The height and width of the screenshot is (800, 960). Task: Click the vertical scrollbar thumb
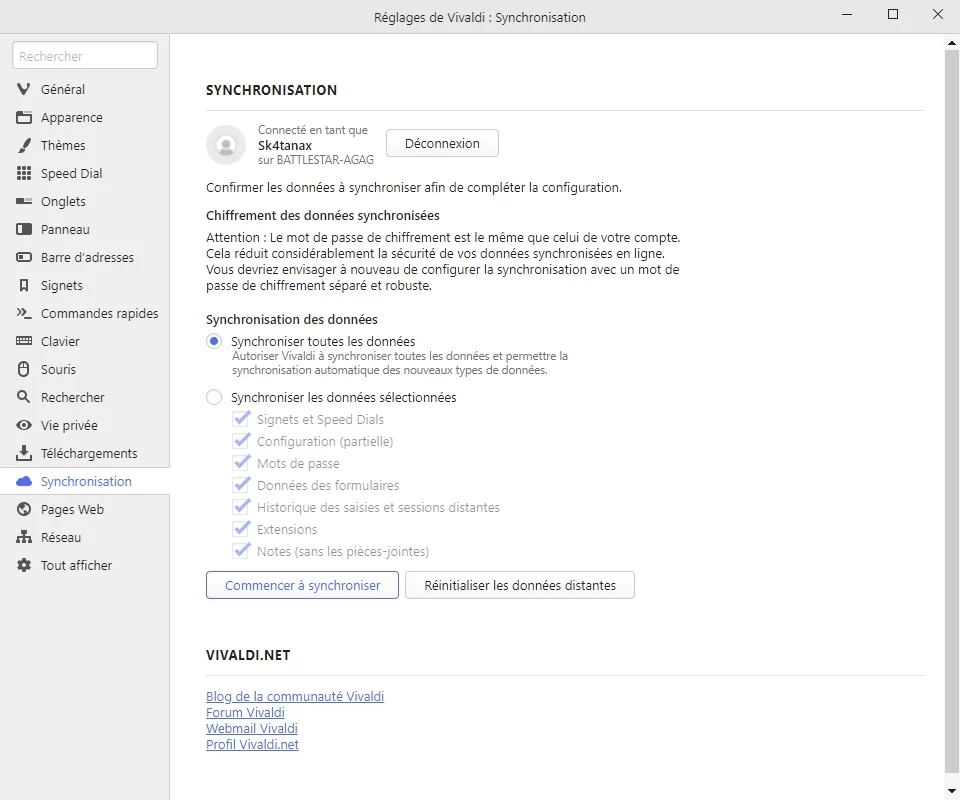pos(952,411)
